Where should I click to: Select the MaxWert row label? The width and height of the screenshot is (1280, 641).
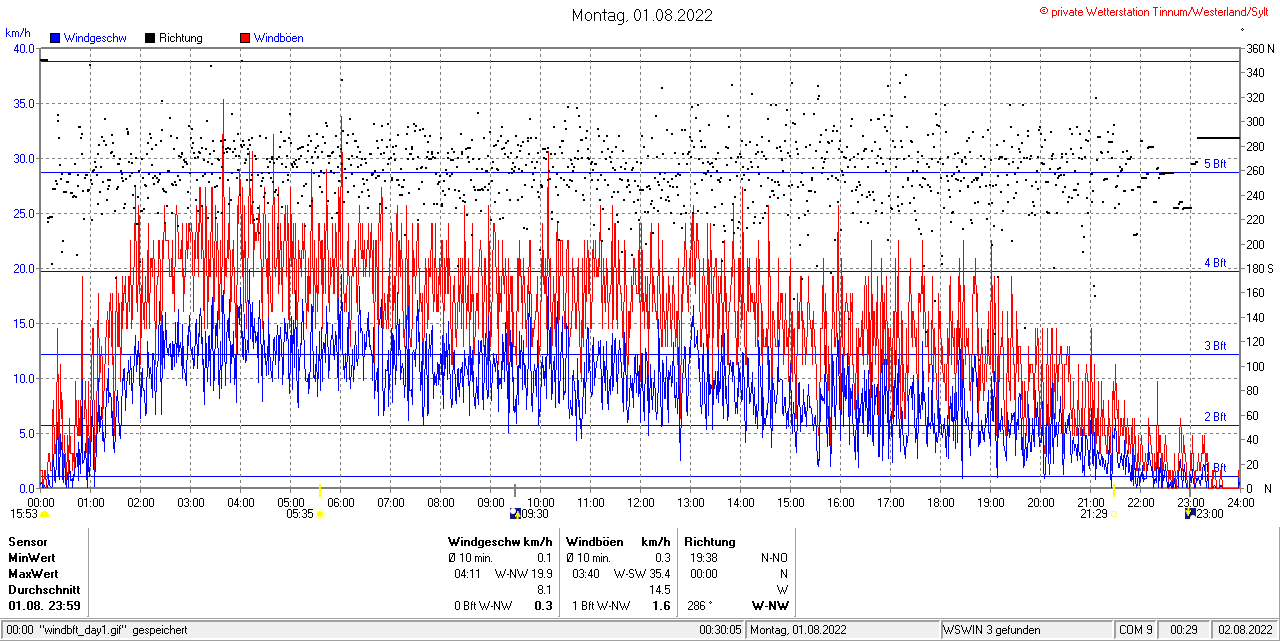33,574
